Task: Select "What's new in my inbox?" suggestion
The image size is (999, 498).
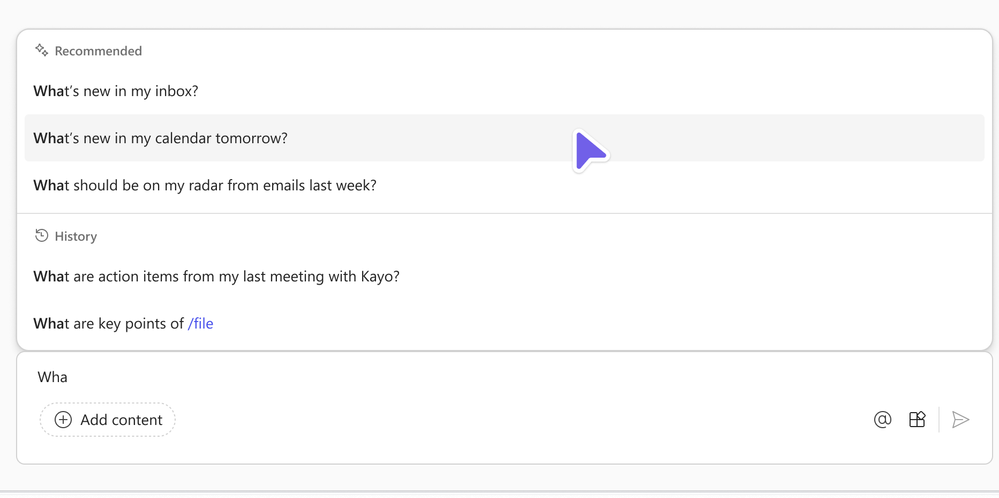Action: click(x=116, y=91)
